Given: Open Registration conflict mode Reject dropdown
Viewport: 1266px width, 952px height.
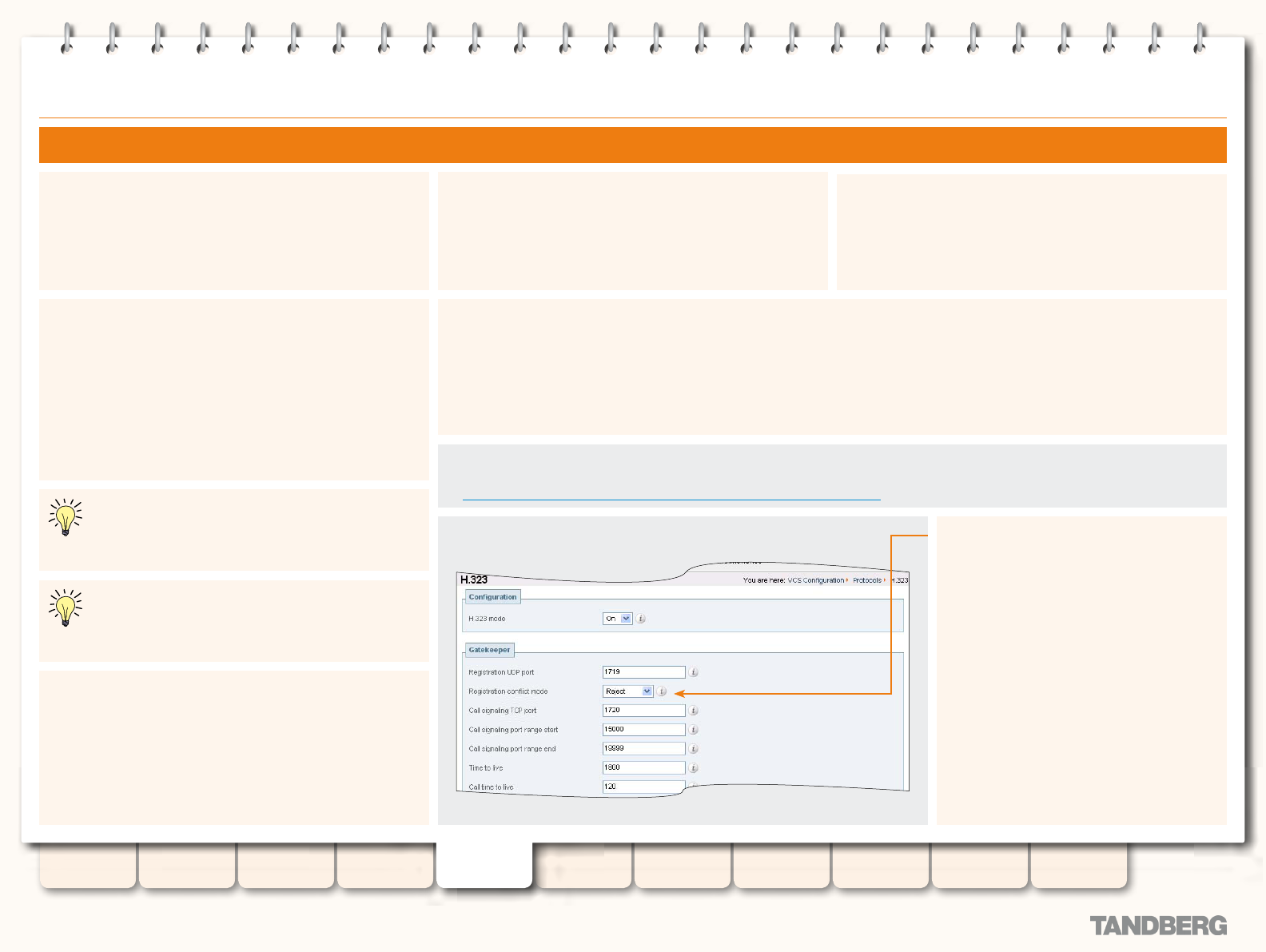Looking at the screenshot, I should pos(628,691).
